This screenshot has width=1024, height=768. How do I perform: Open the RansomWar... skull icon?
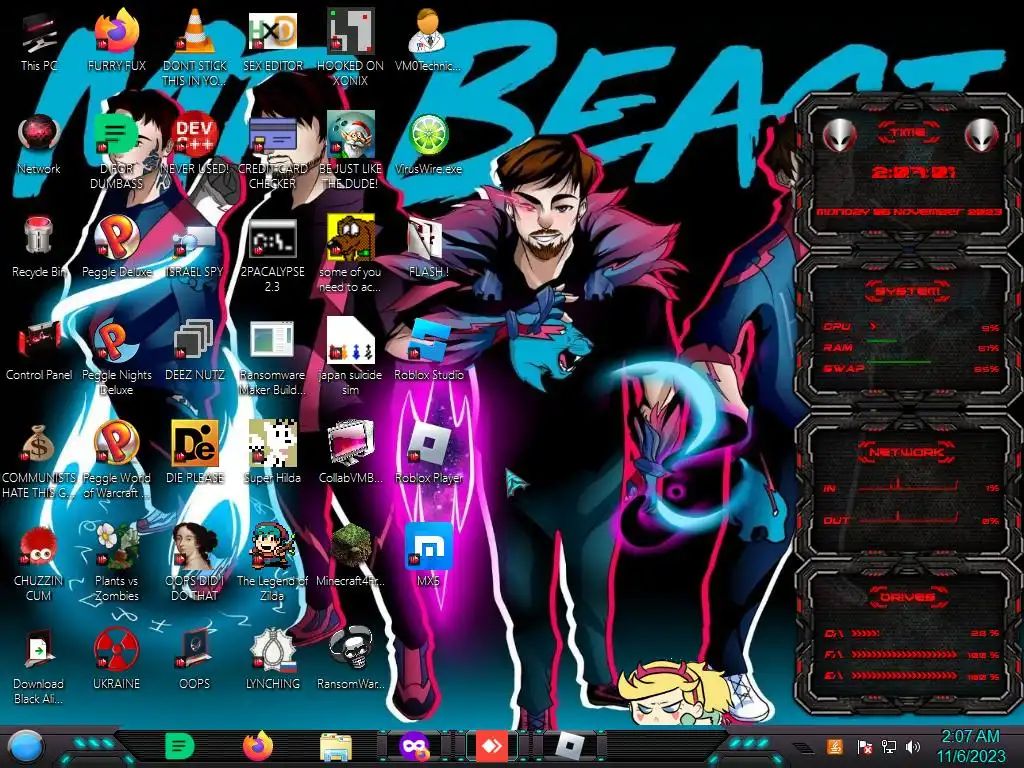coord(351,649)
